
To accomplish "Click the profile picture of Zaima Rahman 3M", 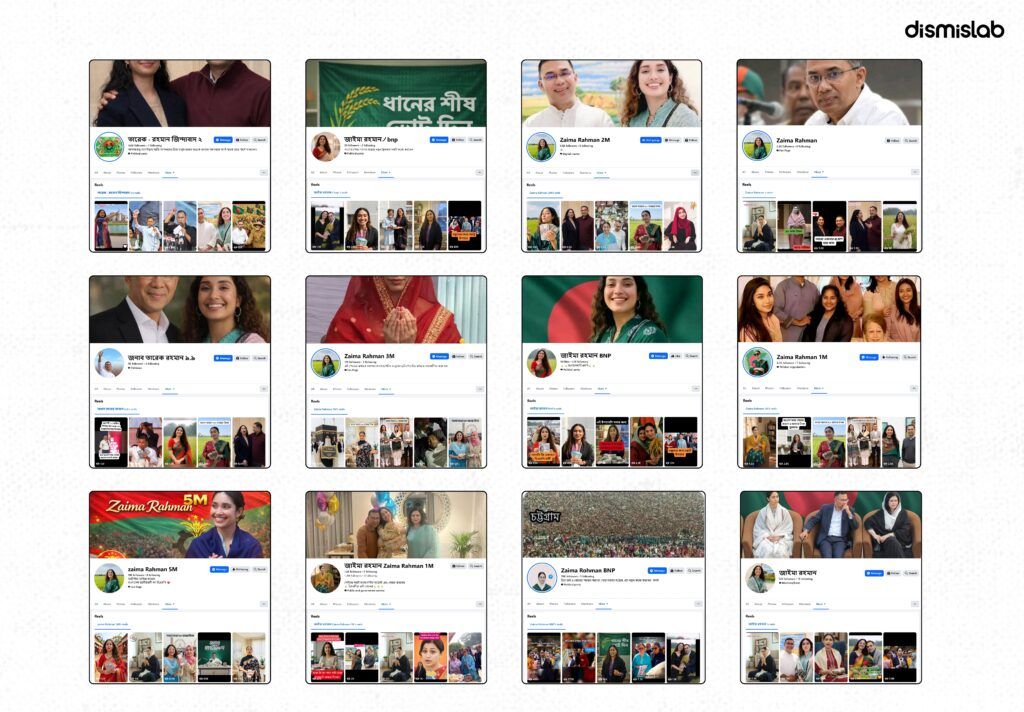I will pyautogui.click(x=325, y=364).
